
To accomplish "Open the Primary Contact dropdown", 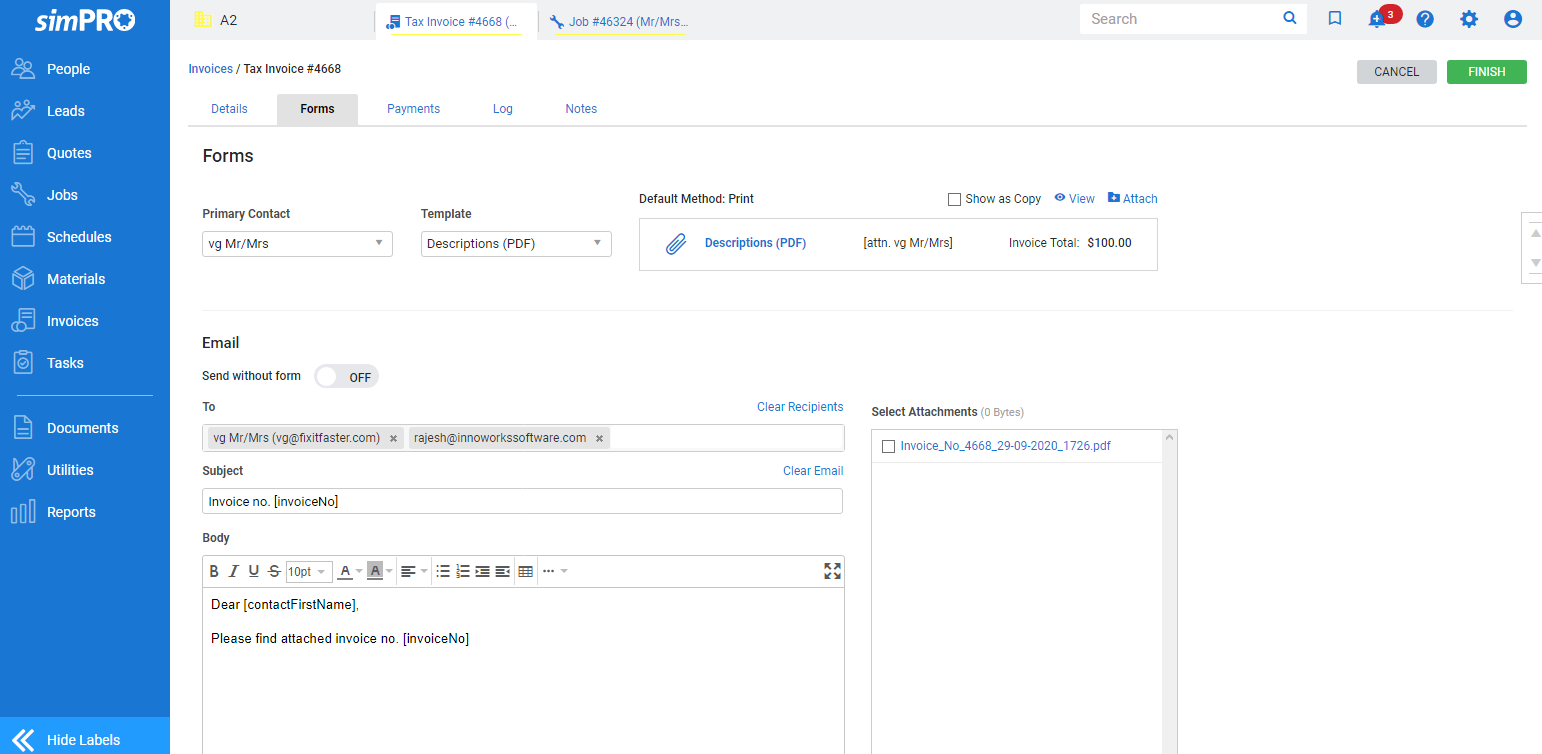I will (x=297, y=244).
